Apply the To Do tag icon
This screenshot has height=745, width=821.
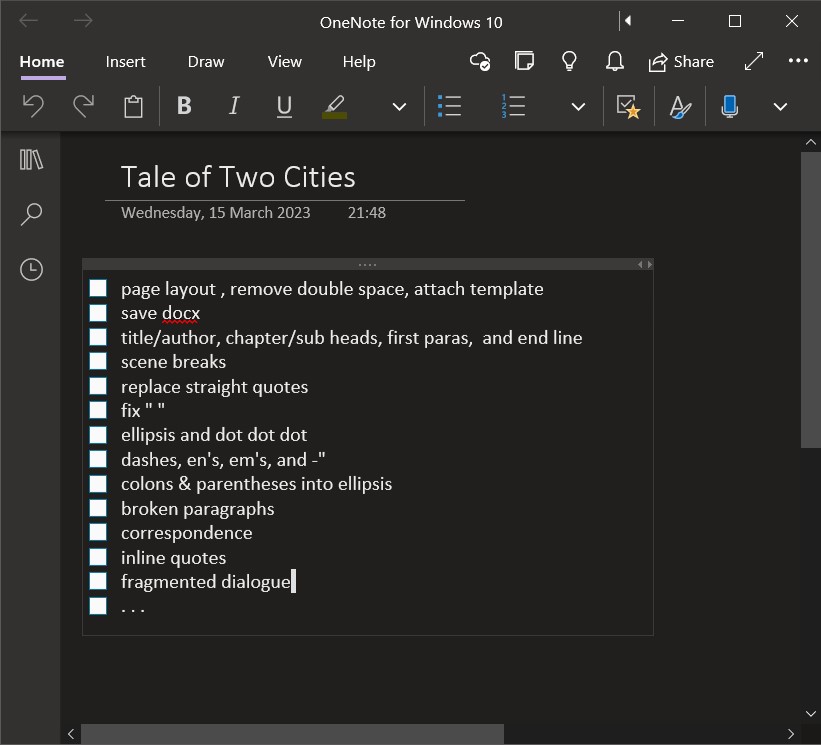(628, 107)
